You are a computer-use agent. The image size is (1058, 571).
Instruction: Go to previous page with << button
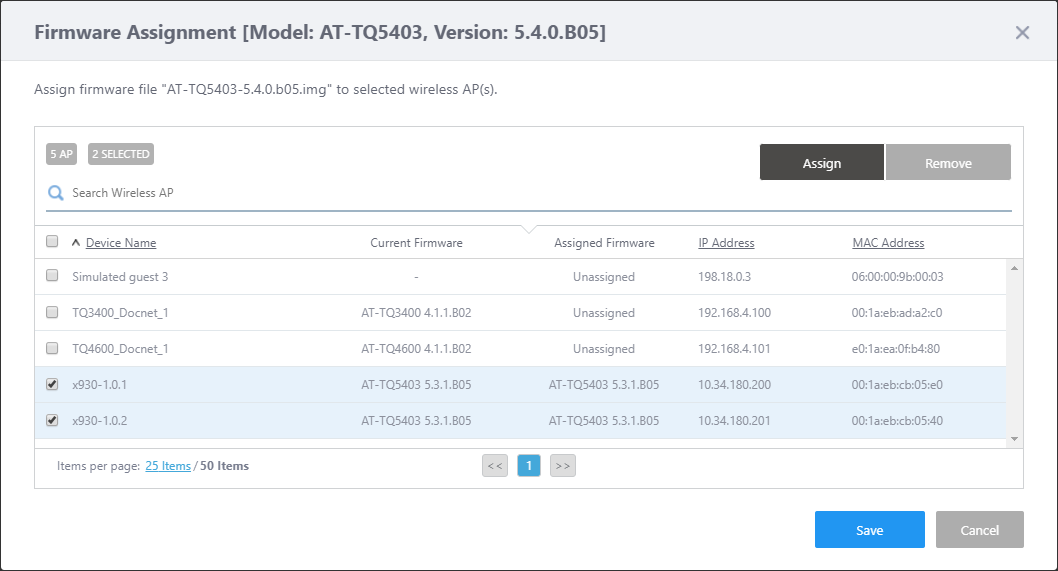tap(495, 465)
